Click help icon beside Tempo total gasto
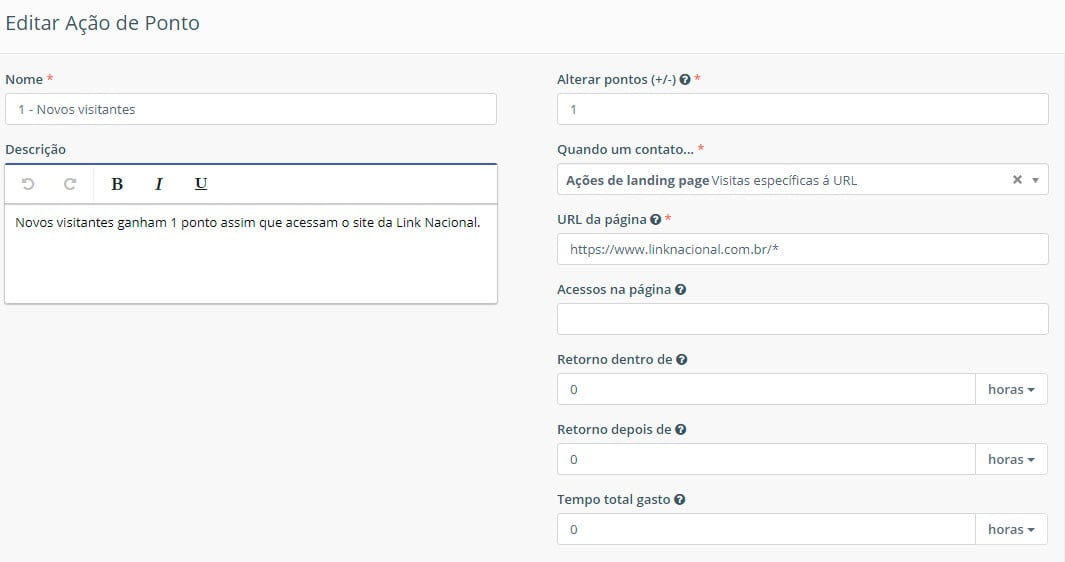This screenshot has height=562, width=1065. pos(679,500)
